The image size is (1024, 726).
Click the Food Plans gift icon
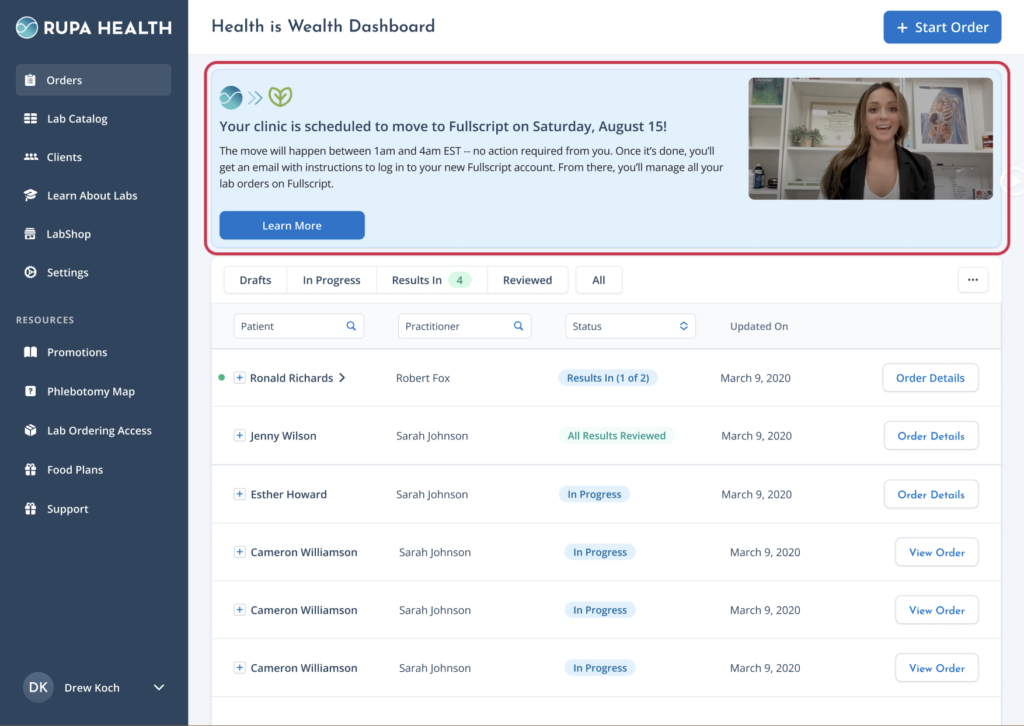point(30,470)
